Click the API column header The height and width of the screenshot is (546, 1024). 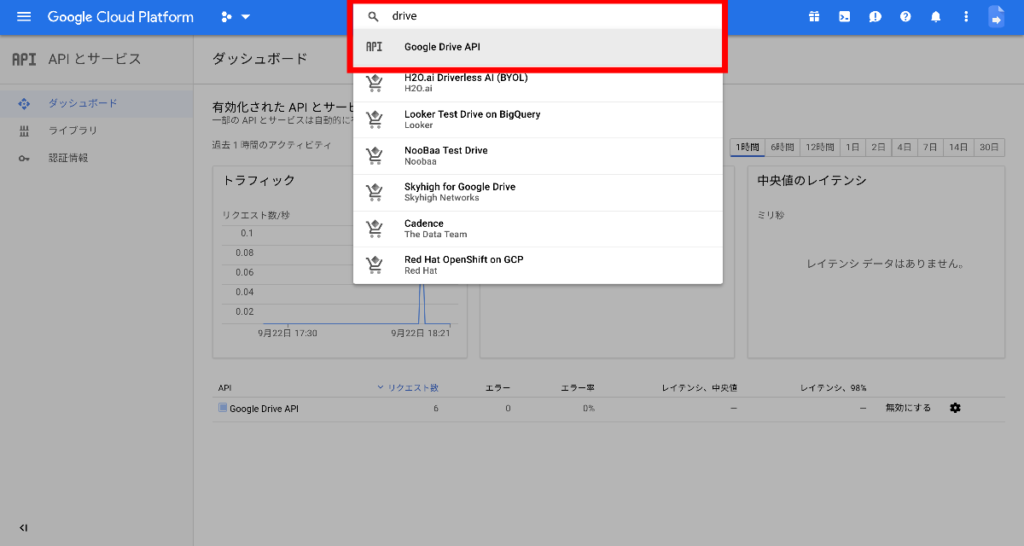[x=225, y=388]
